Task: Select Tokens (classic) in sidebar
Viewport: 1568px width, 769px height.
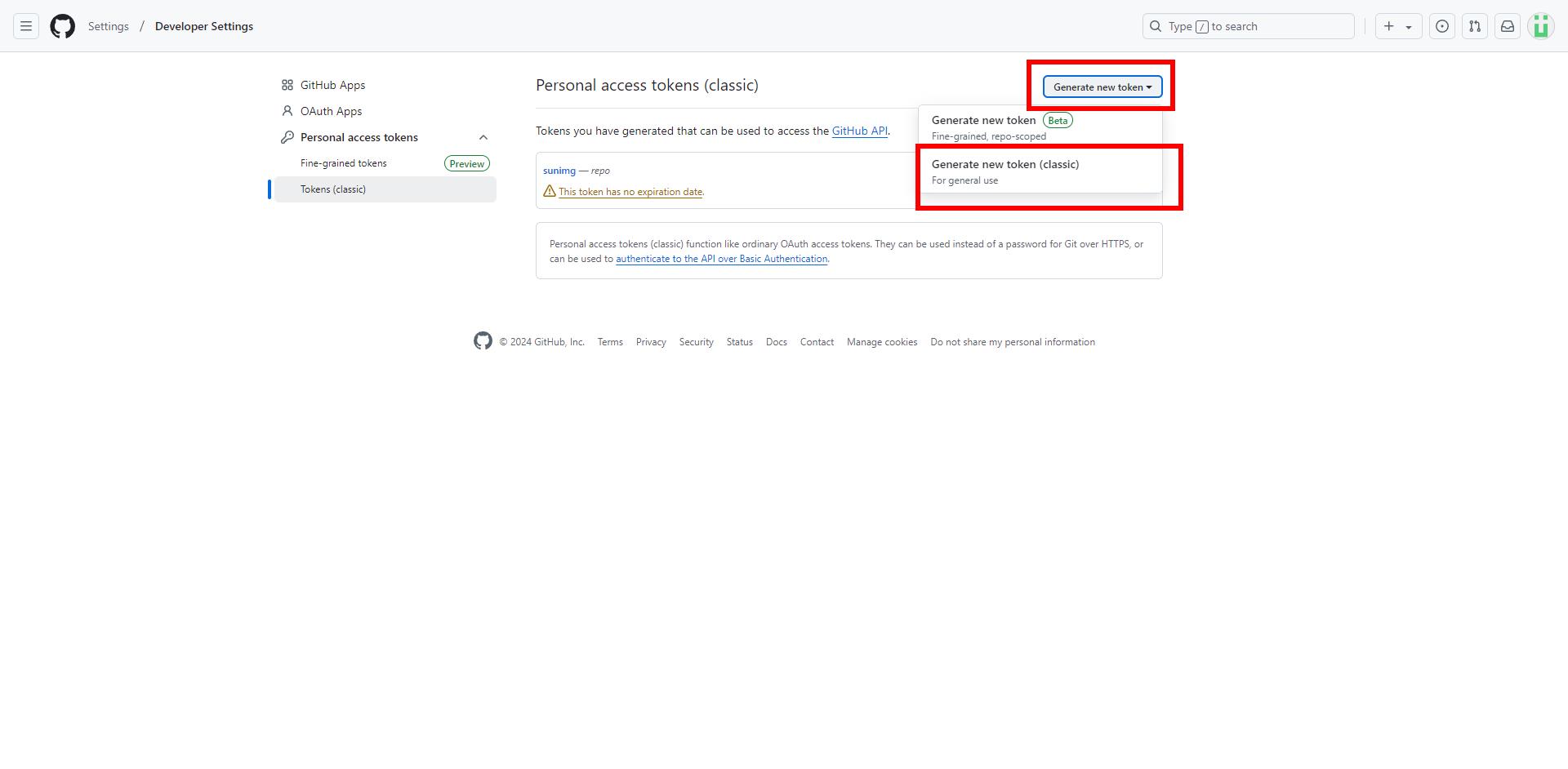Action: point(333,189)
